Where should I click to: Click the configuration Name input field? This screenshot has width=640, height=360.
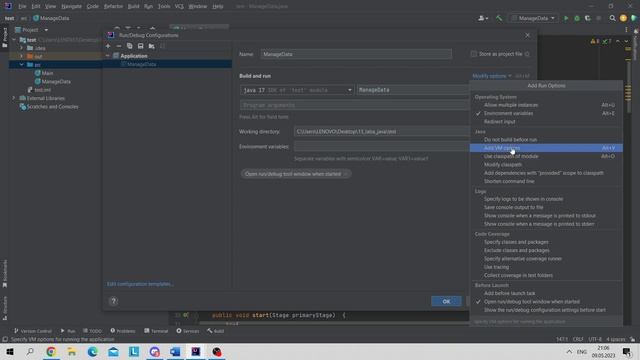point(356,54)
